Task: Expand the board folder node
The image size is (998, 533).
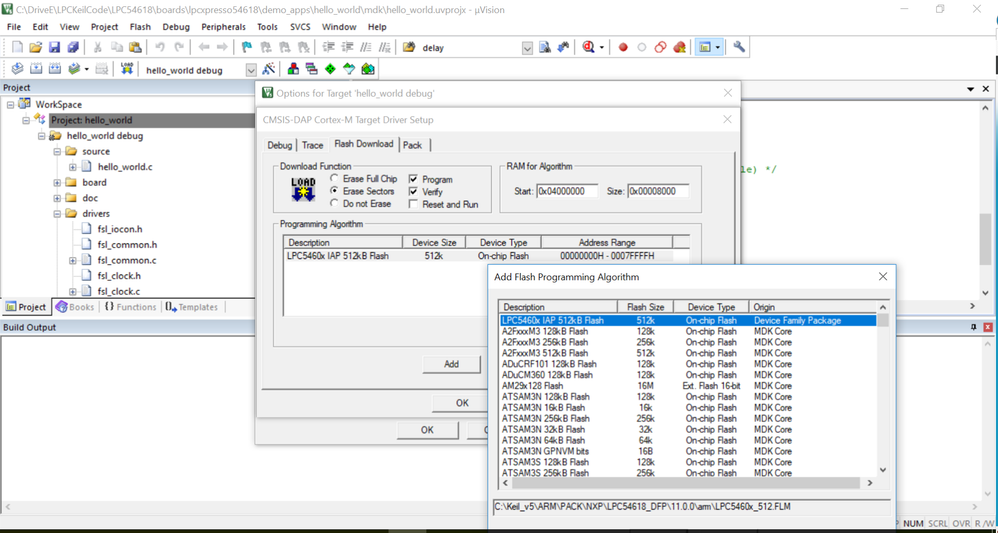Action: click(57, 183)
